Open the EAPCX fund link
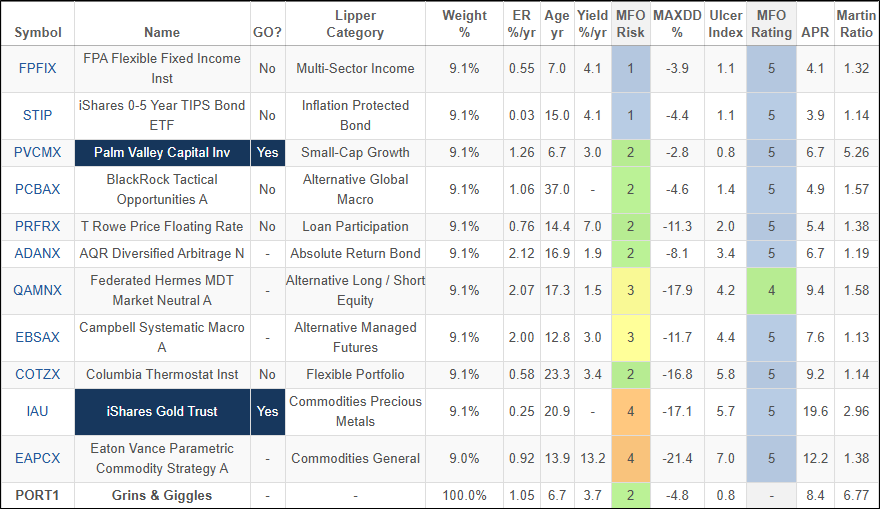 coord(38,458)
